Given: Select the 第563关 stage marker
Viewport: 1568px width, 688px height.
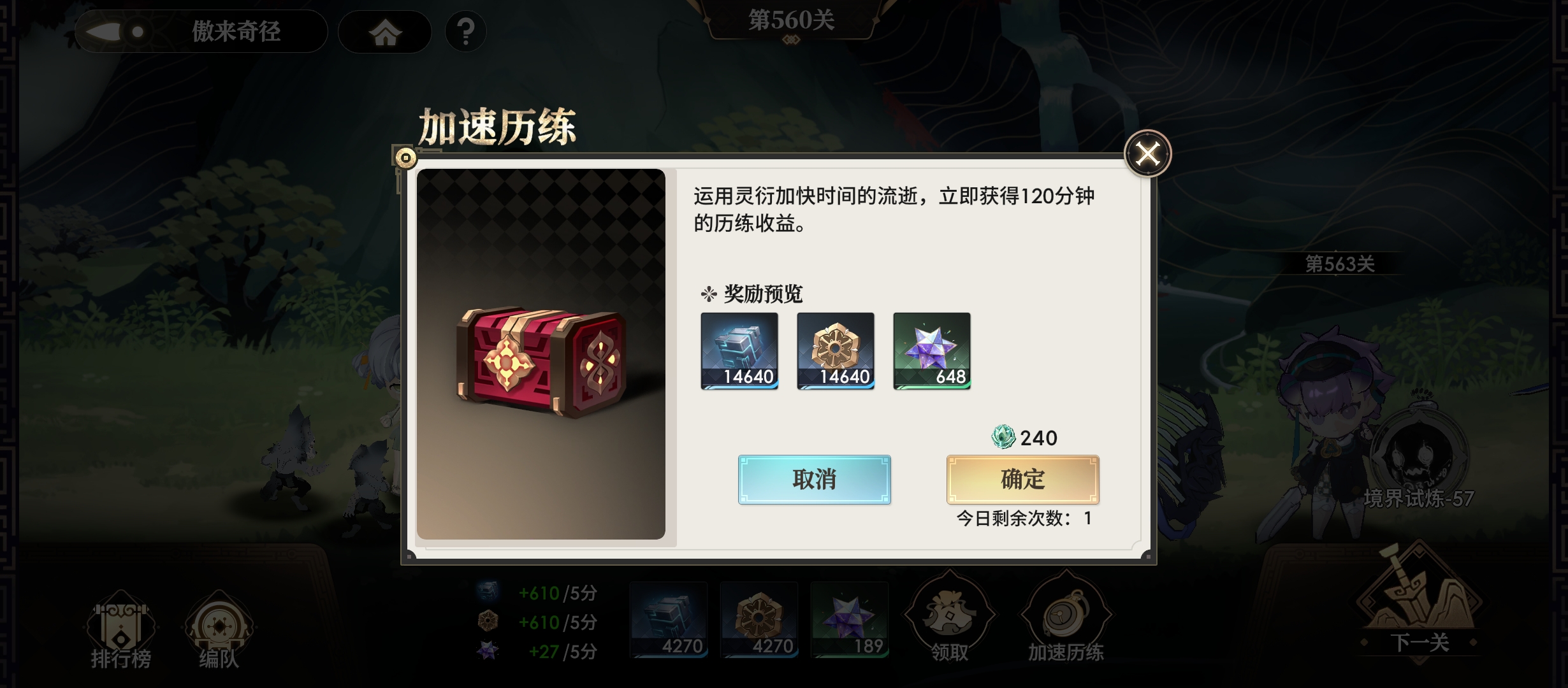Looking at the screenshot, I should [1340, 264].
